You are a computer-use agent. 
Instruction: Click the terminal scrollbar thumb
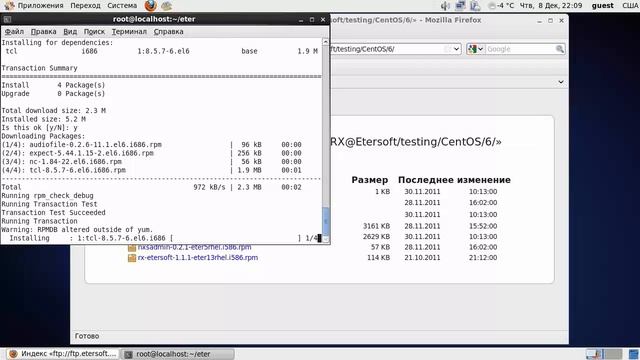[x=325, y=221]
